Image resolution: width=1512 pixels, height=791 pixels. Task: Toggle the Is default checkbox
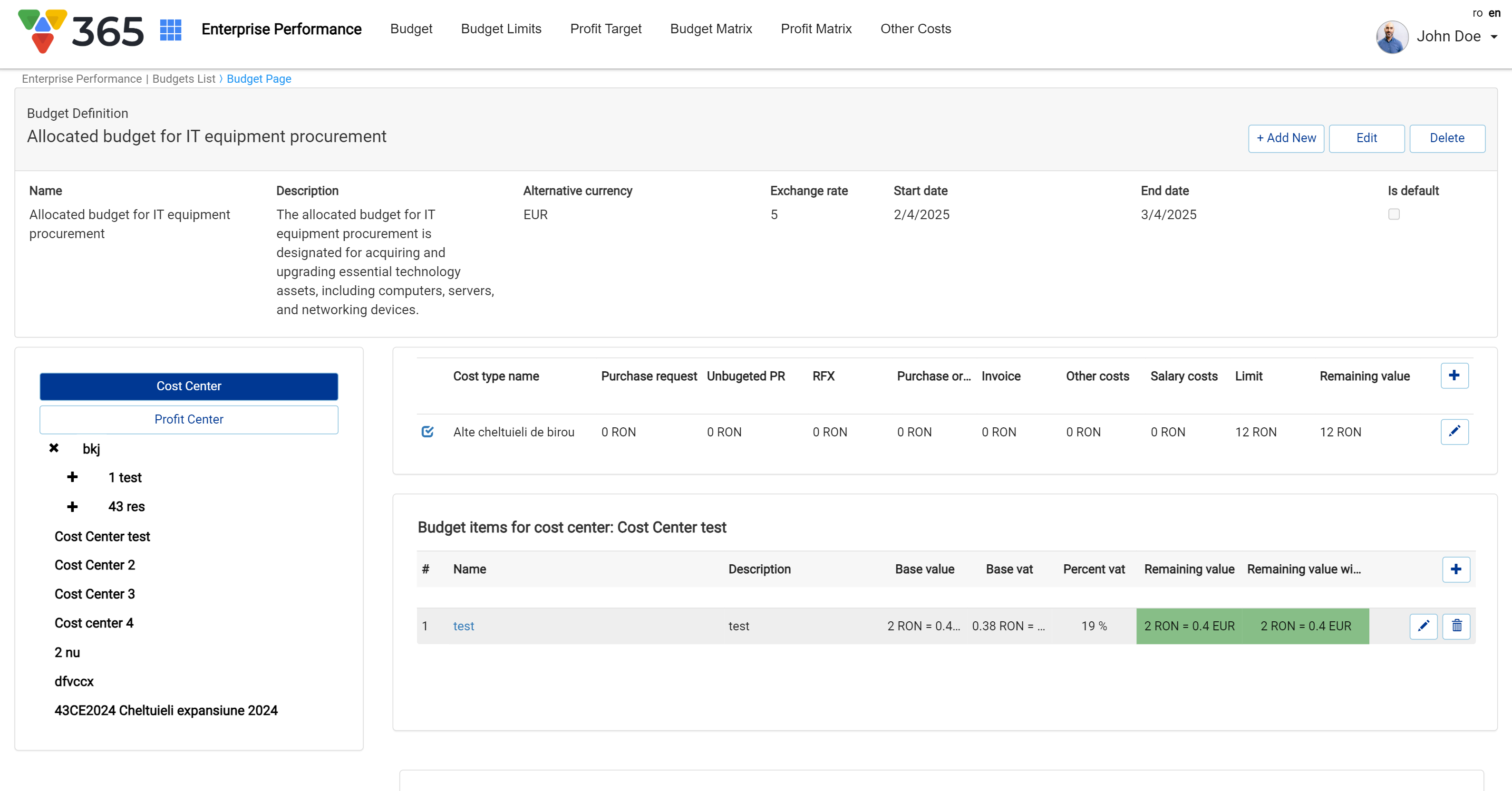[1394, 214]
